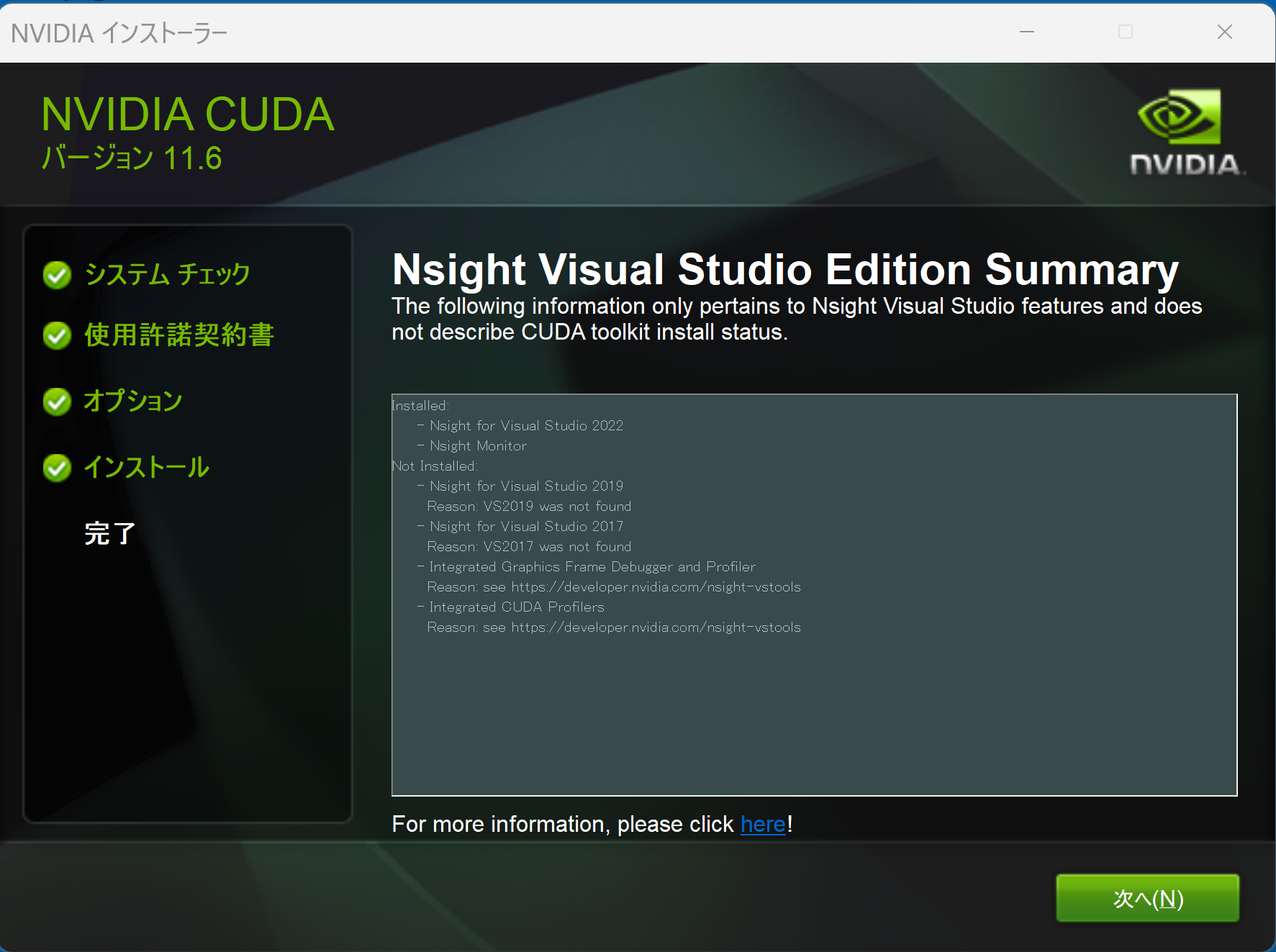
Task: Open the 'here' more information link
Action: [763, 824]
